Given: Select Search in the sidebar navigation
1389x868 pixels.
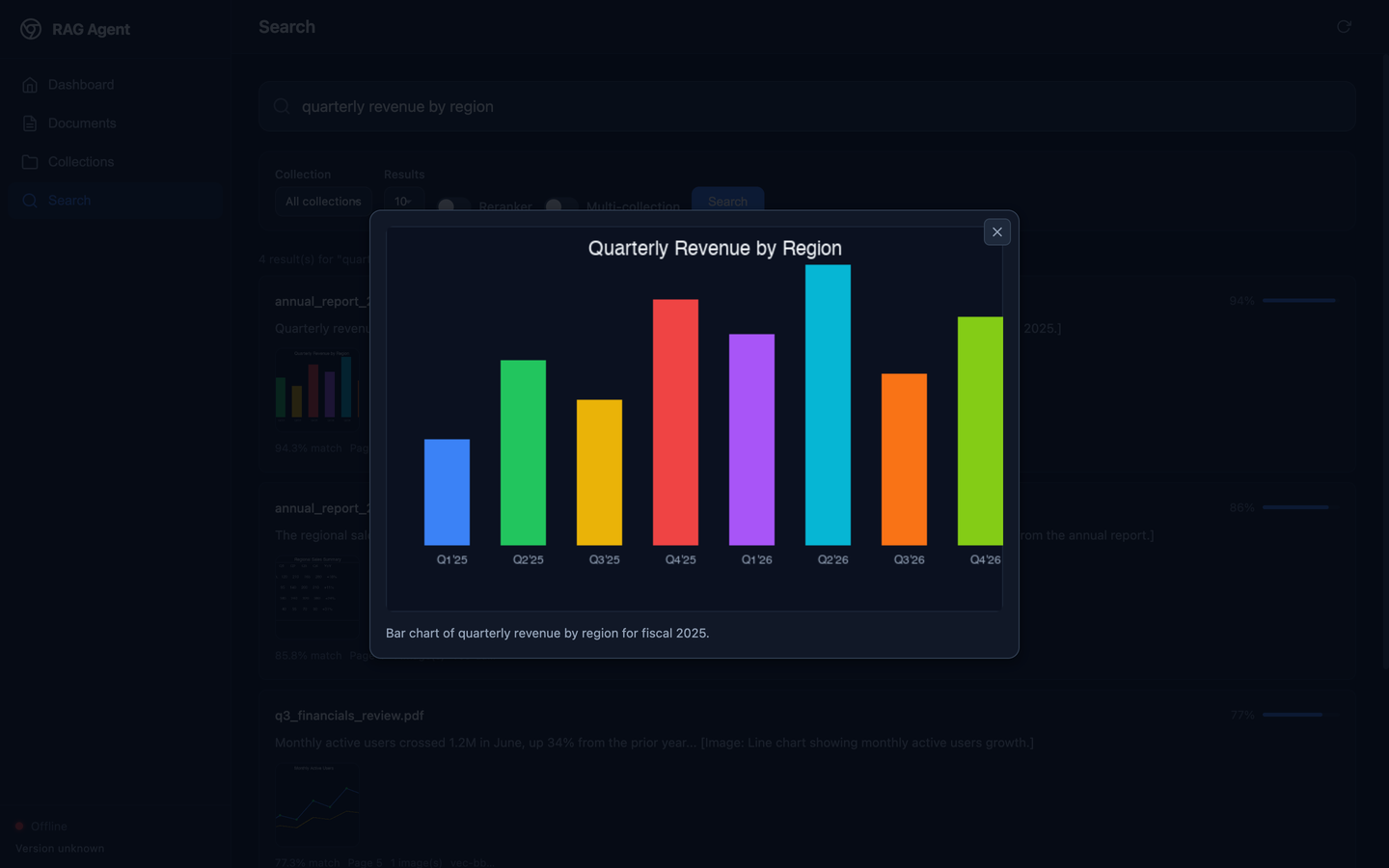Looking at the screenshot, I should pos(118,201).
